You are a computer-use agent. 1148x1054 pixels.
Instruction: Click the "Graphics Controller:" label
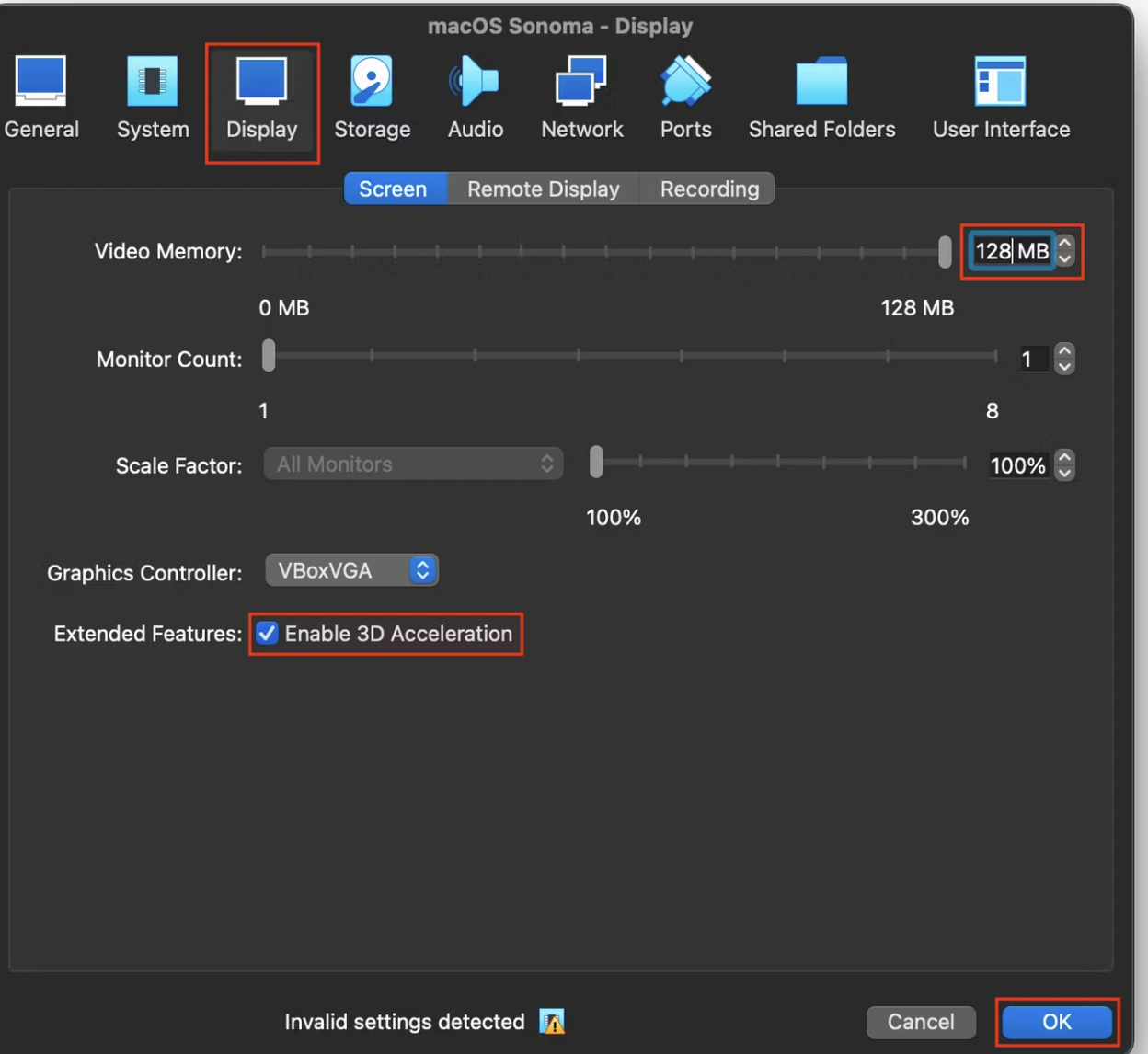pyautogui.click(x=144, y=573)
